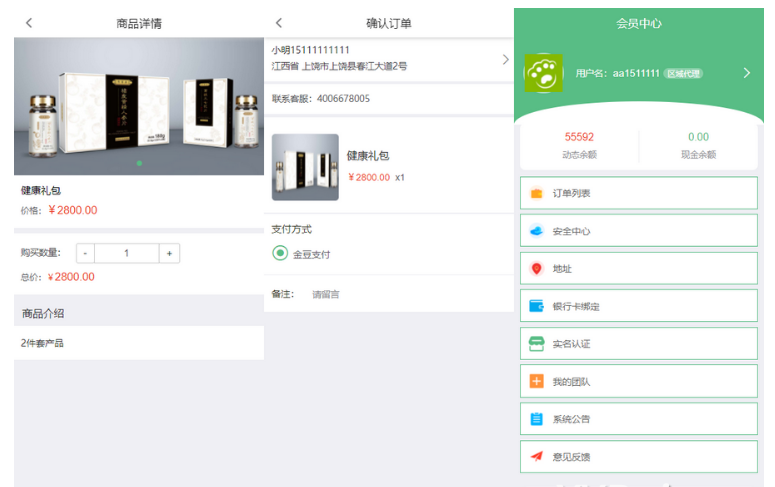Viewport: 775px width, 487px height.
Task: Select the 金豆支付 radio button
Action: tap(280, 253)
